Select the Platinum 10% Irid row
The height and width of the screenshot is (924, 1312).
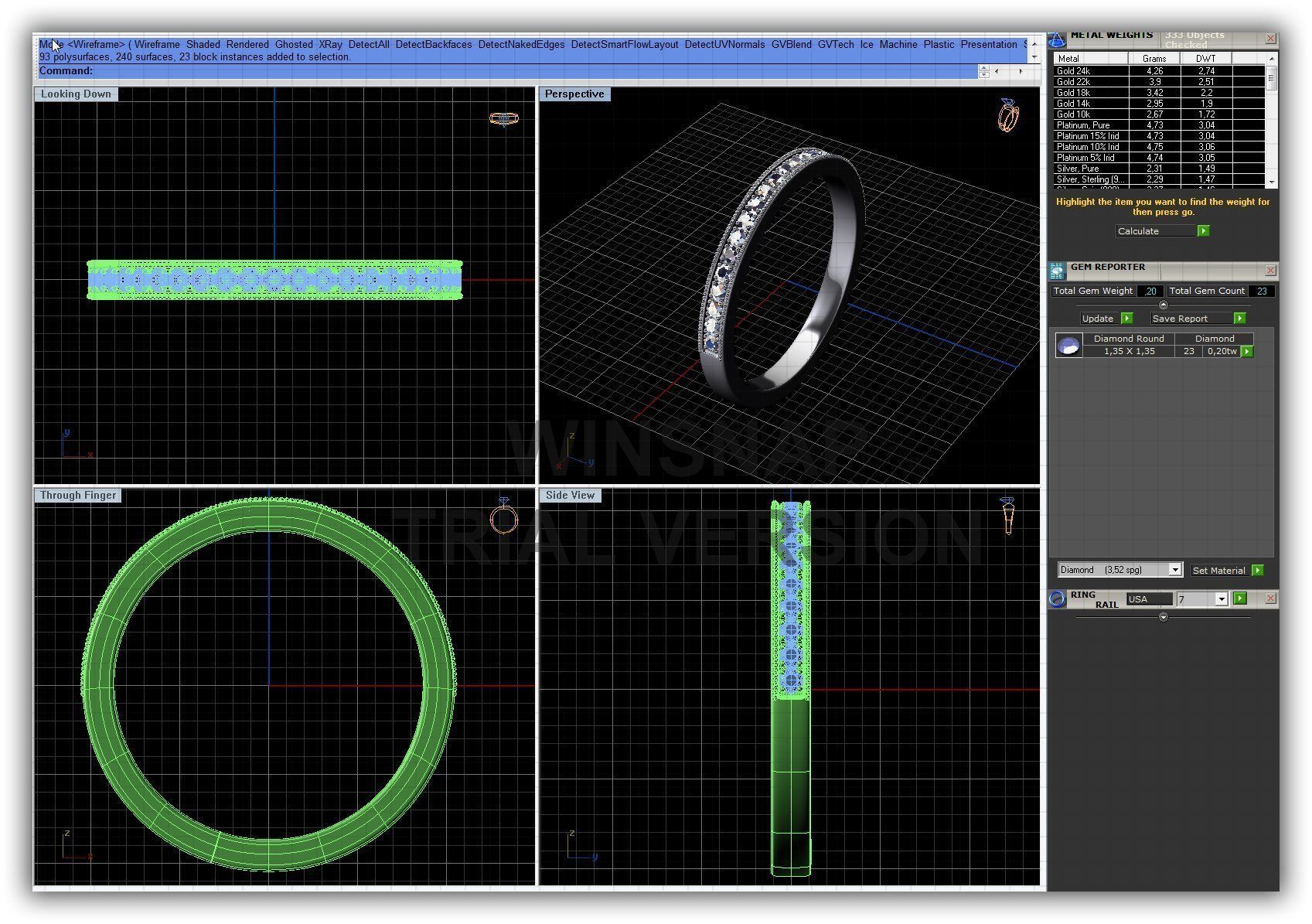pos(1159,147)
